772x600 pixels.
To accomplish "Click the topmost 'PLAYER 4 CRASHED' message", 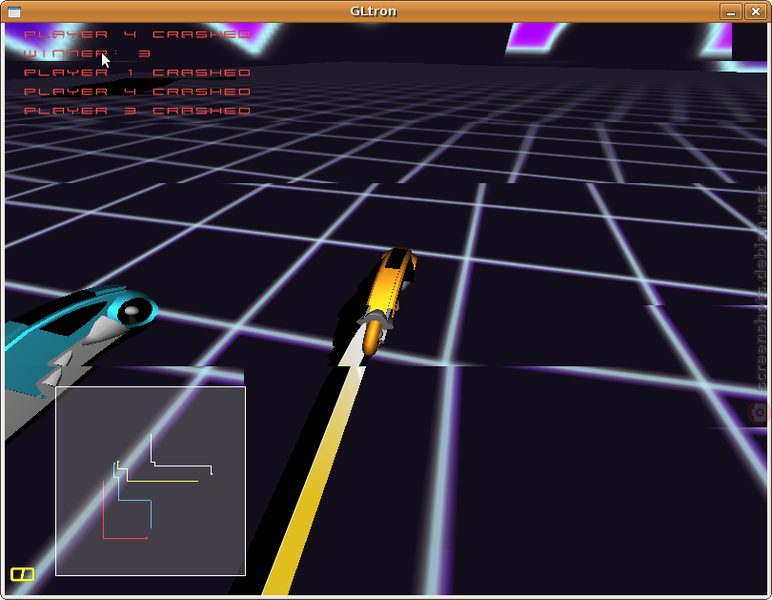I will click(x=137, y=34).
